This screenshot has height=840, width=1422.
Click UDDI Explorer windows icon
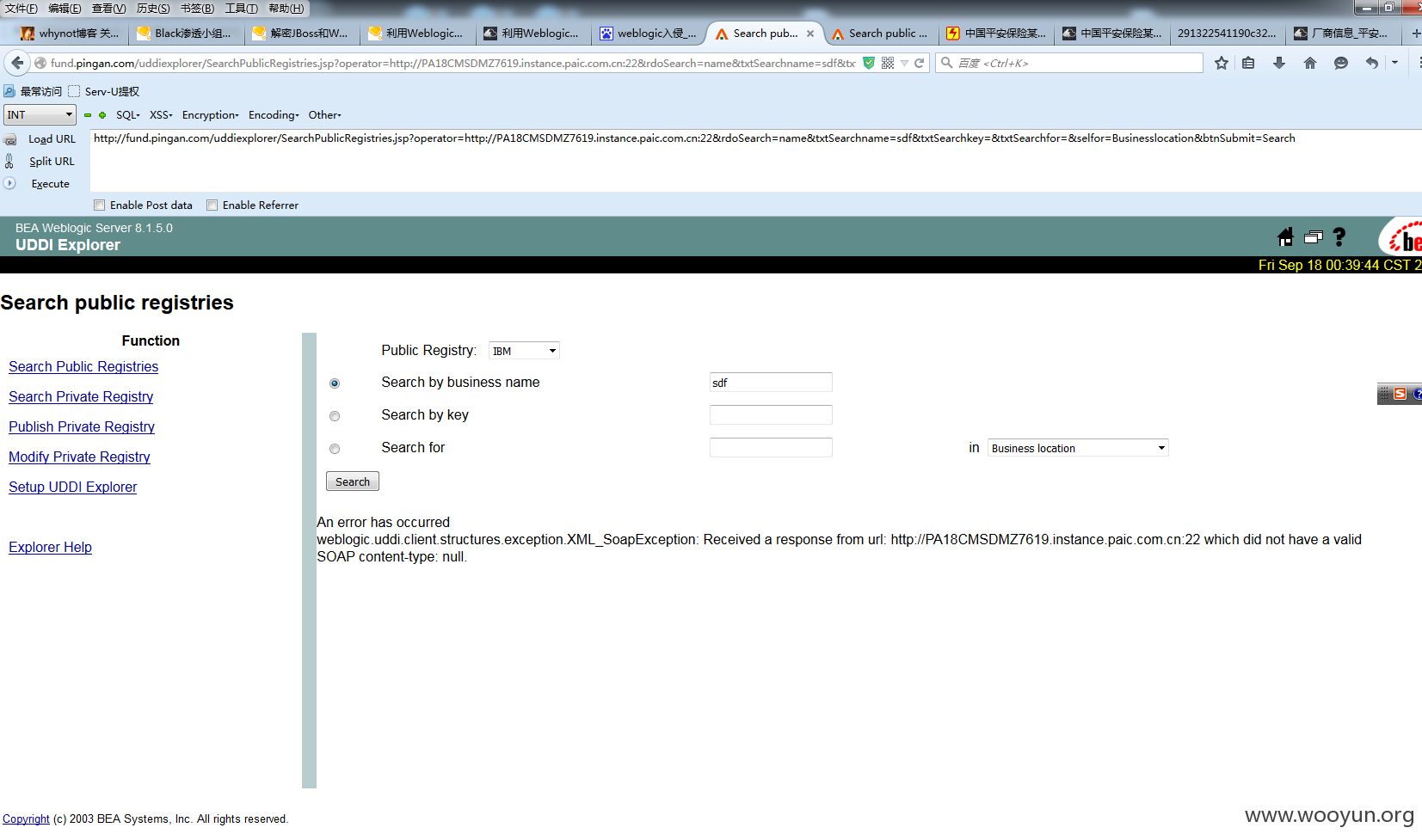click(x=1313, y=237)
